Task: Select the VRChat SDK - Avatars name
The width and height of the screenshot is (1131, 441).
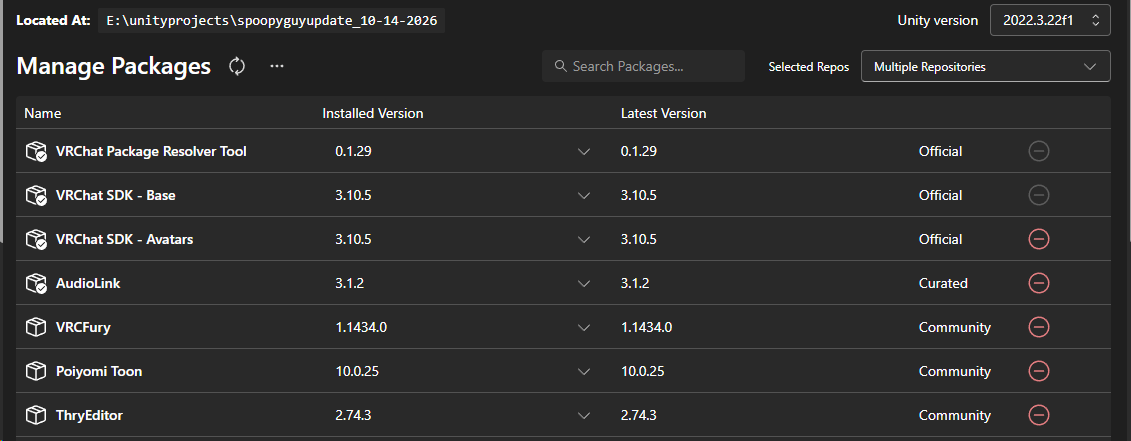Action: coord(125,240)
